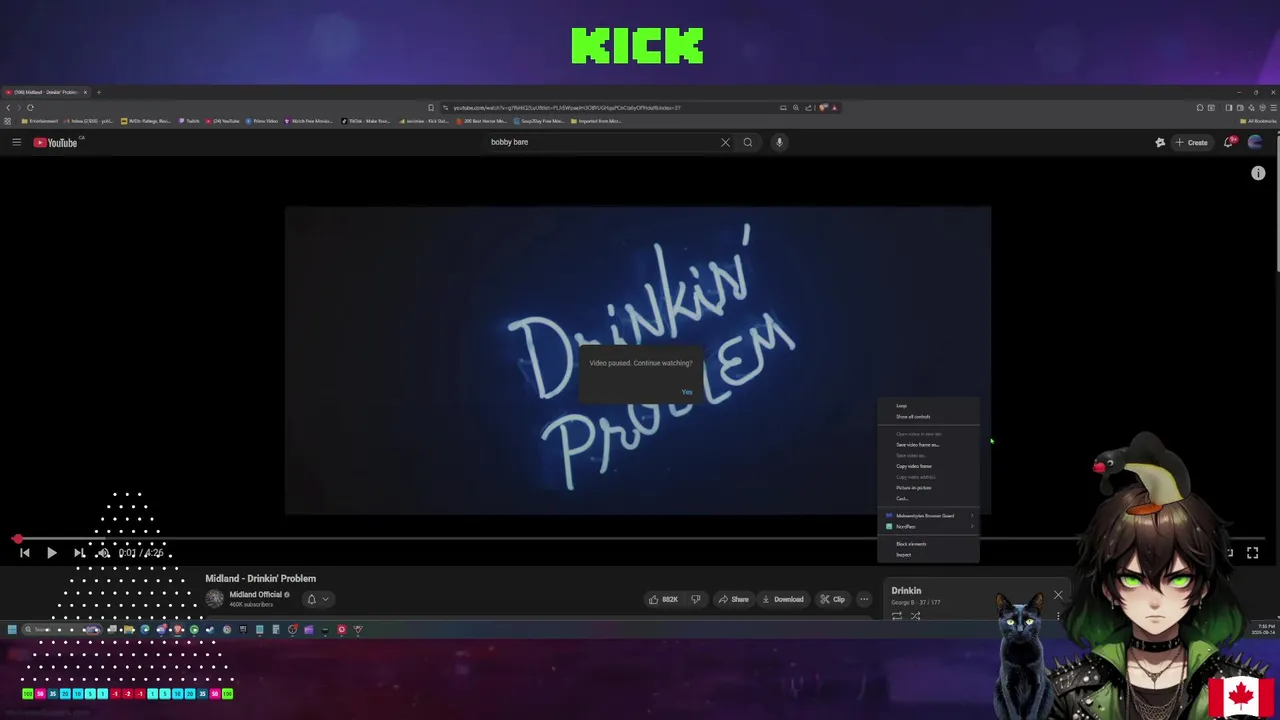
Task: Go to YouTube home via the logo
Action: (x=55, y=142)
